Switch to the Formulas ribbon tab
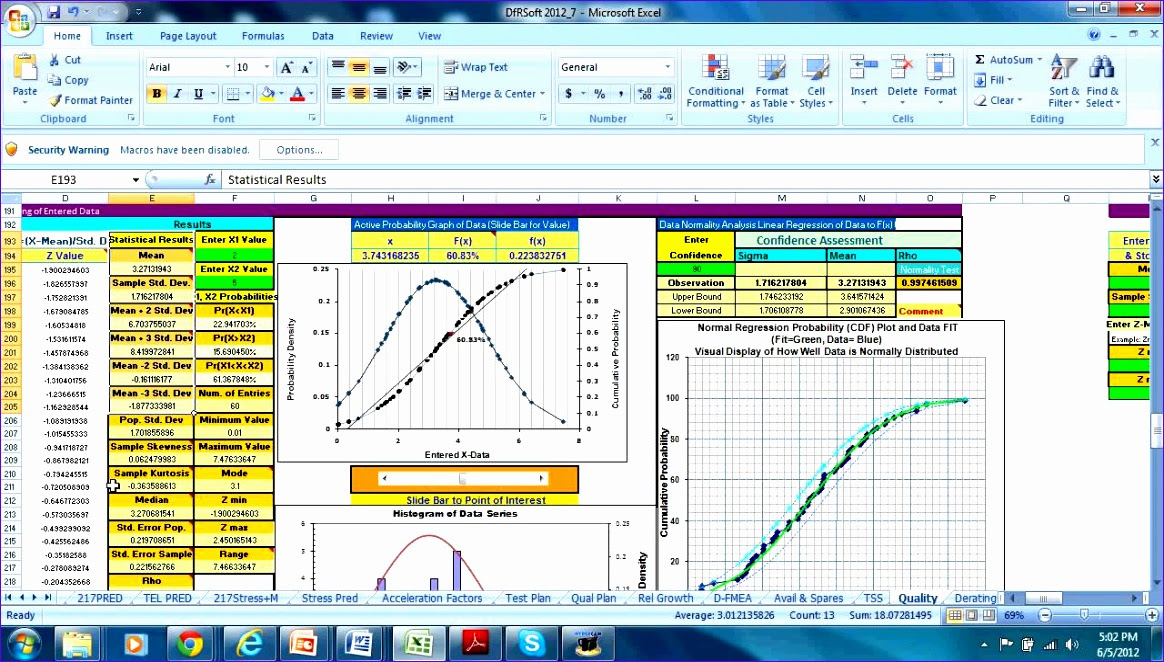Screen dimensions: 1164x662 [263, 36]
